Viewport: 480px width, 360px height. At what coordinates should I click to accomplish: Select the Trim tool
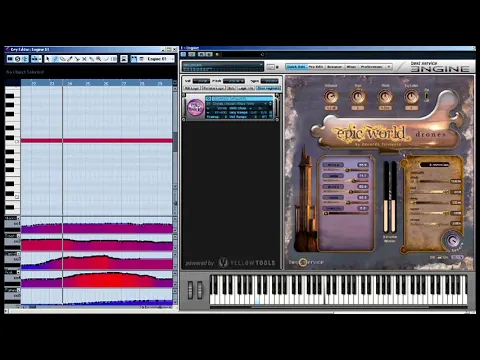point(70,59)
